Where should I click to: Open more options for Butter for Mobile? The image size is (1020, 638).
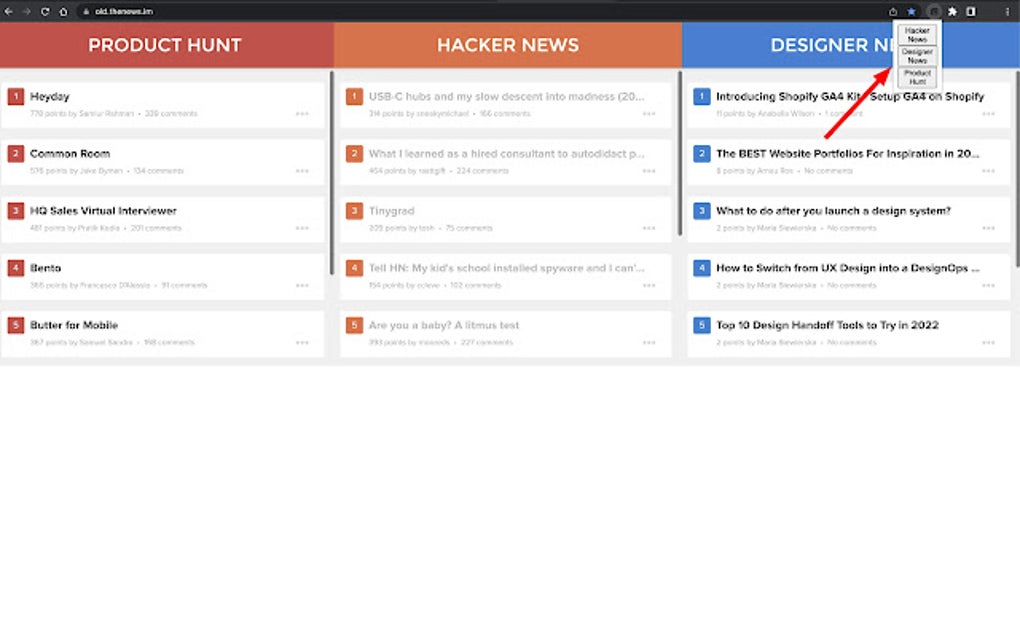click(302, 343)
